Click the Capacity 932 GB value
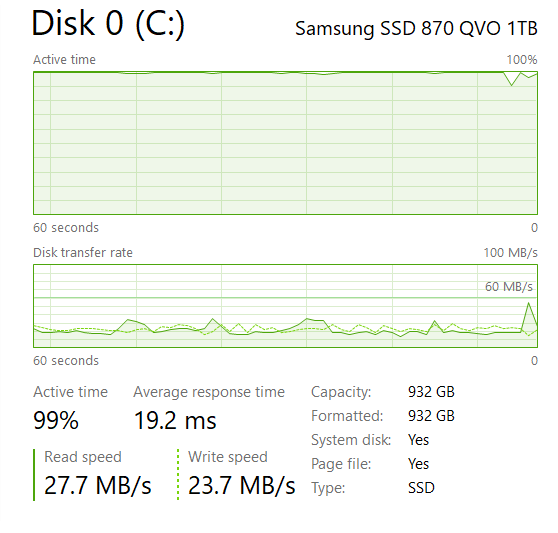This screenshot has width=558, height=533. coord(431,392)
